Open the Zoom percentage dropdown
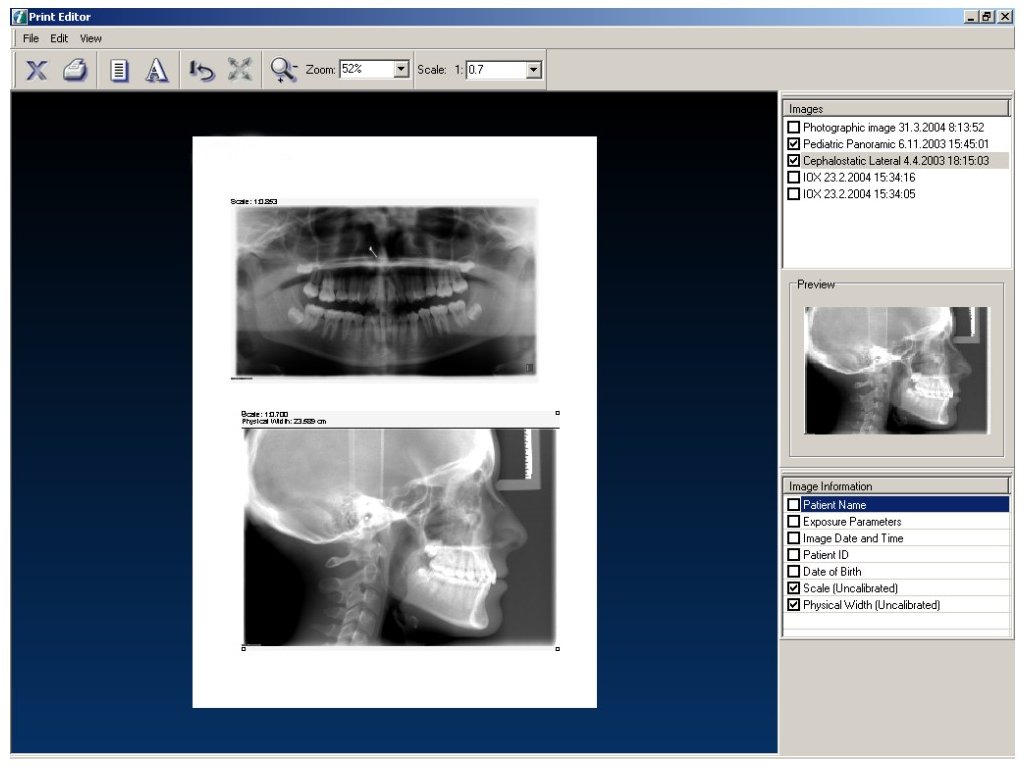The width and height of the screenshot is (1024, 768). click(402, 70)
